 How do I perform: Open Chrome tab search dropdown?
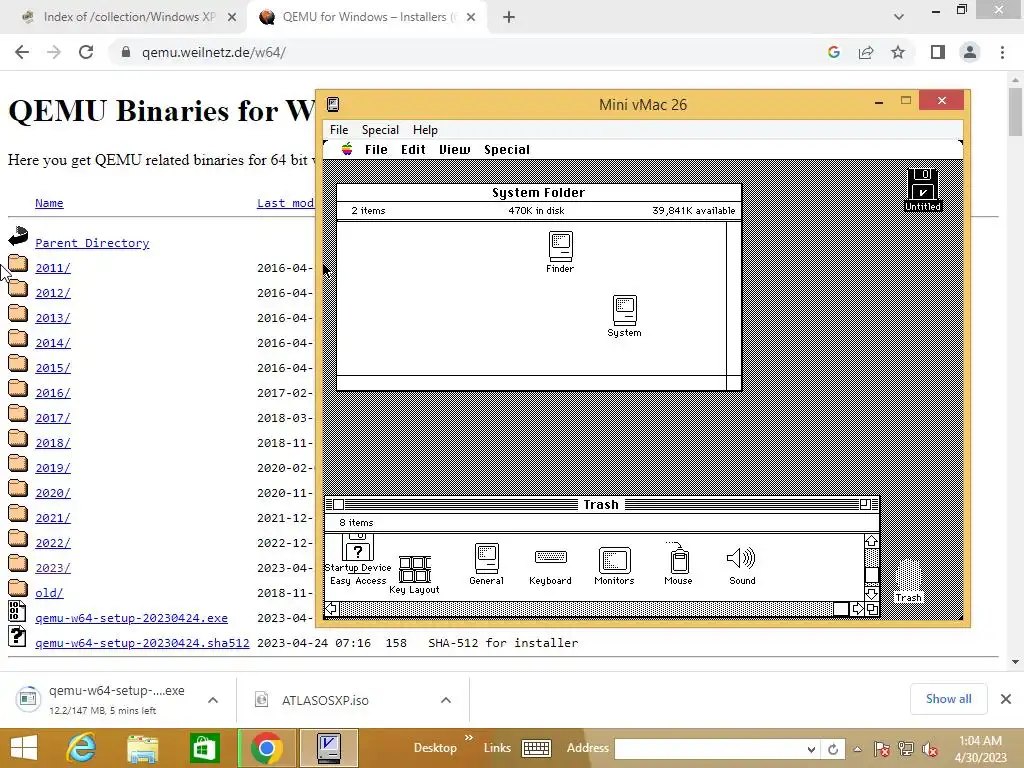coord(899,17)
